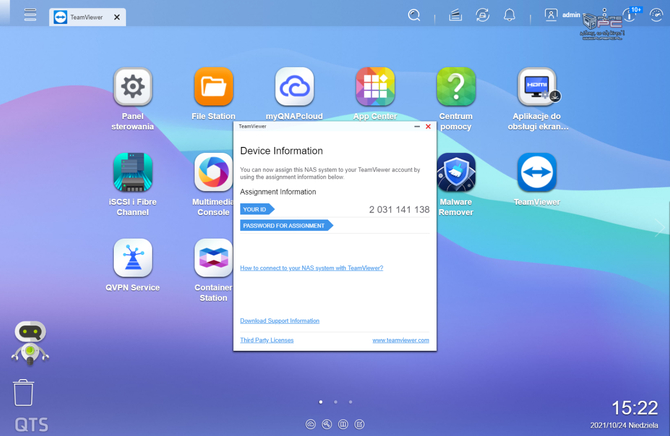Viewport: 670px width, 436px height.
Task: Open the recycle bin
Action: [23, 392]
